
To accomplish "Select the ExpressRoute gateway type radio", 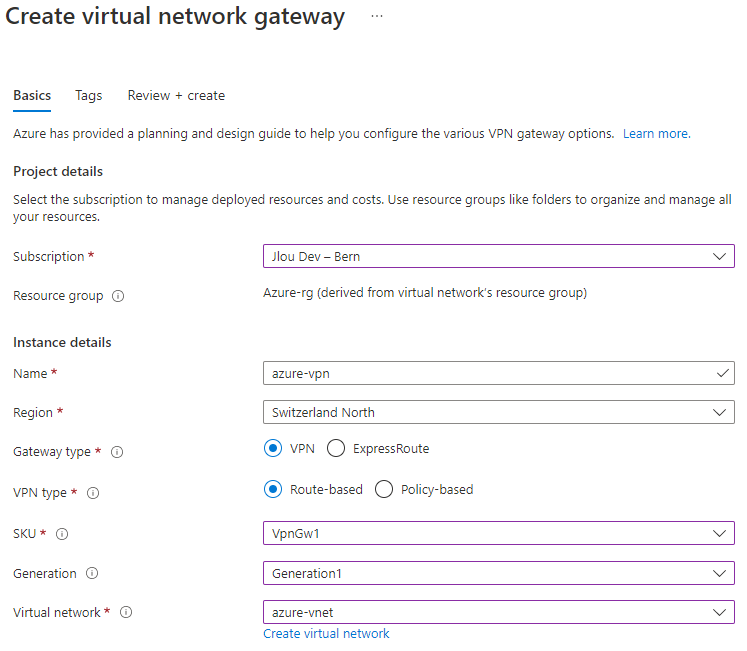I will click(336, 448).
